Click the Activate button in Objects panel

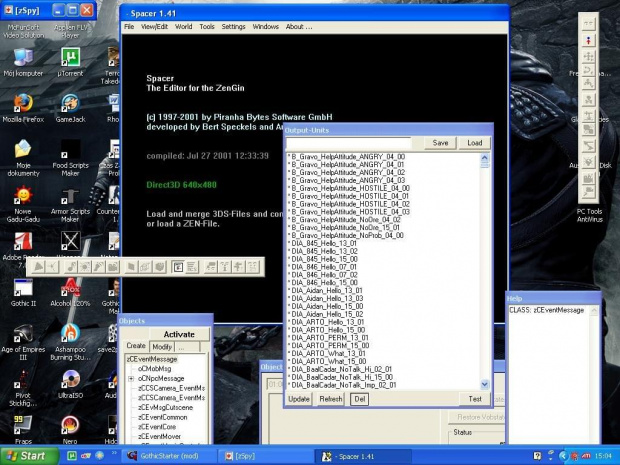click(179, 334)
